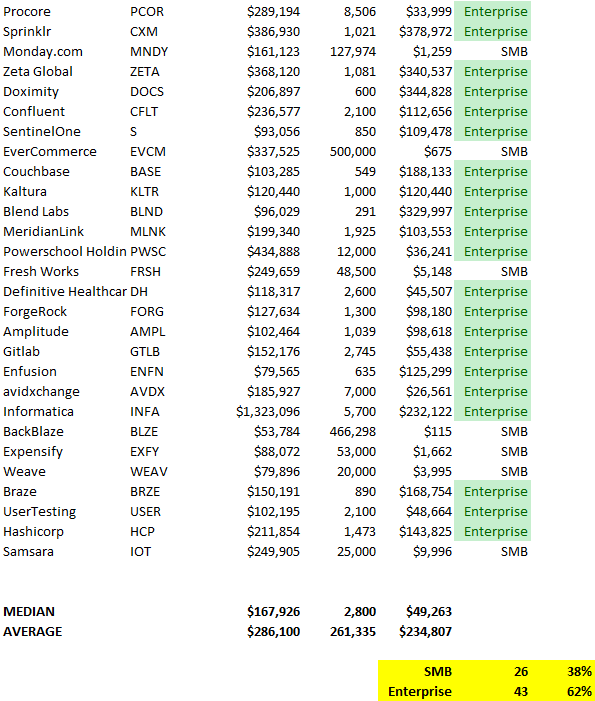Viewport: 595px width, 701px height.
Task: Select the summary count 43 for Enterprise
Action: pos(521,692)
